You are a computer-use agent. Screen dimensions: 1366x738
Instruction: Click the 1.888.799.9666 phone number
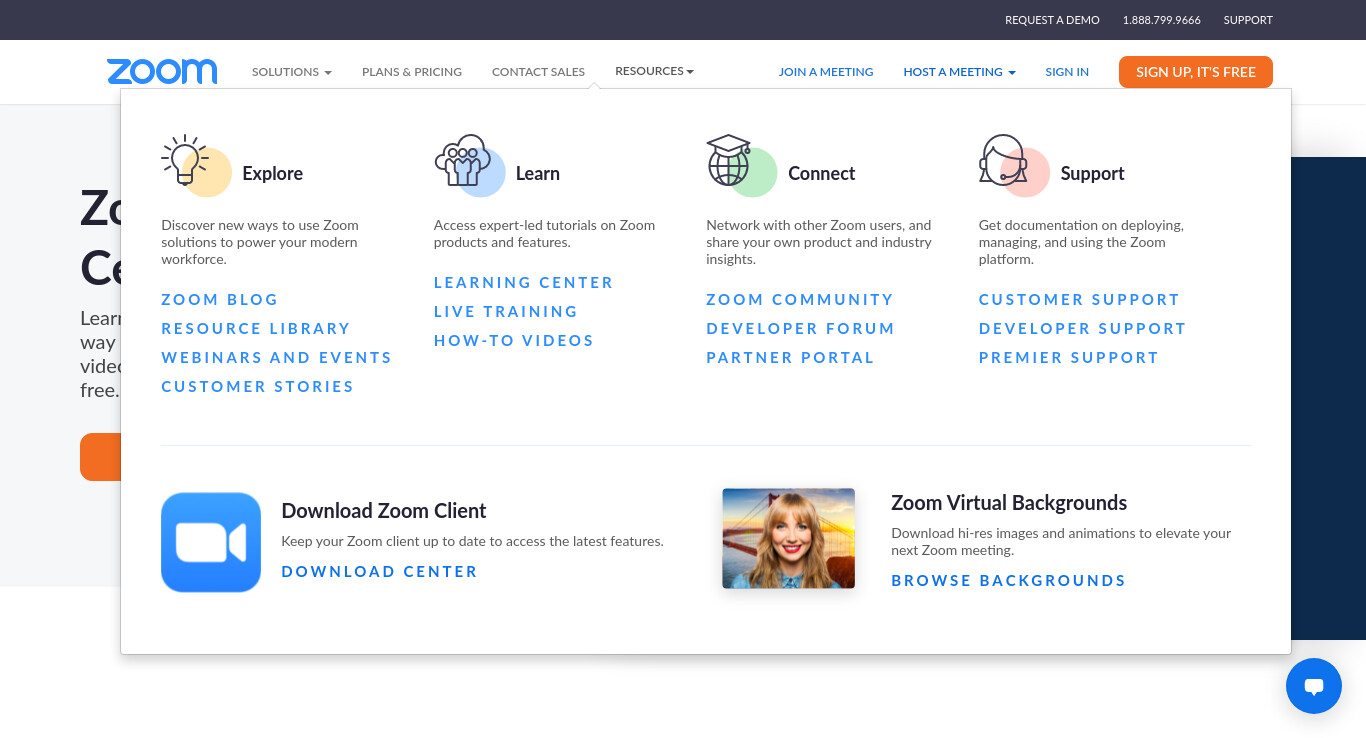1162,20
